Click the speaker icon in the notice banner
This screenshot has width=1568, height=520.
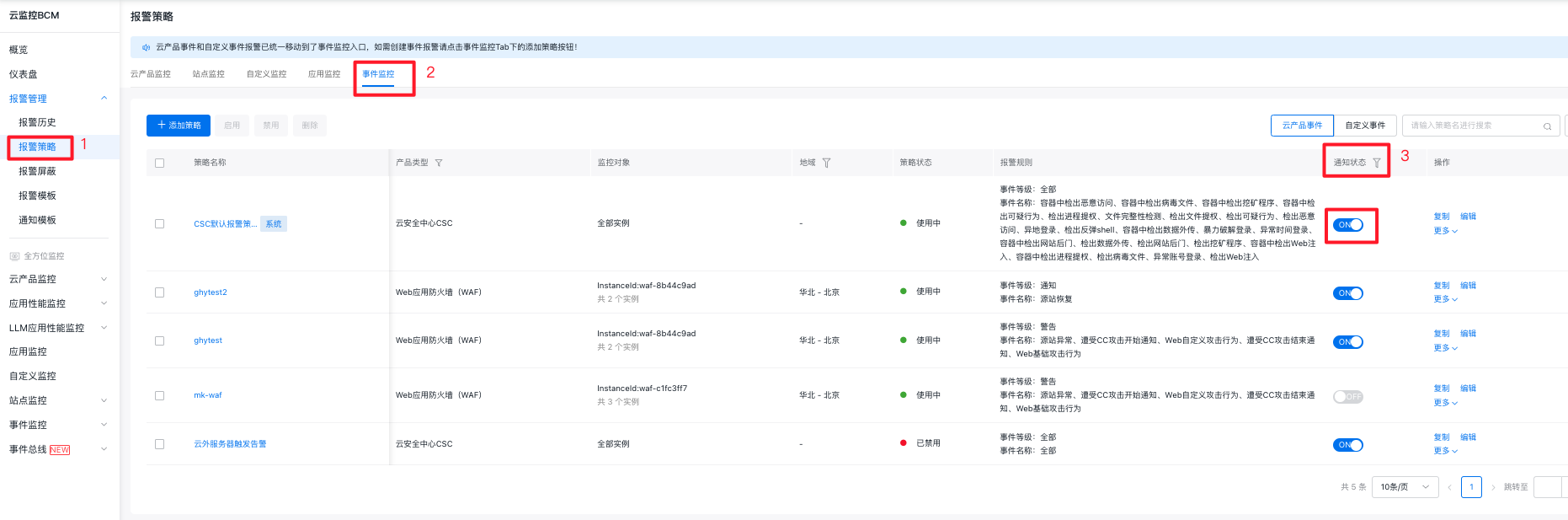[x=146, y=47]
